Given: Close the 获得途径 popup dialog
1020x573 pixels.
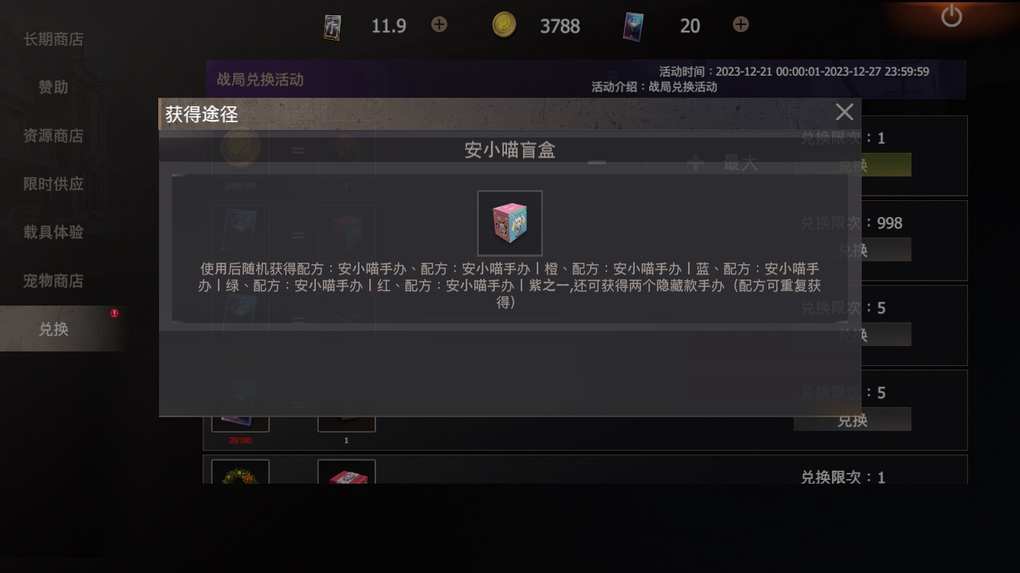Looking at the screenshot, I should pos(844,113).
